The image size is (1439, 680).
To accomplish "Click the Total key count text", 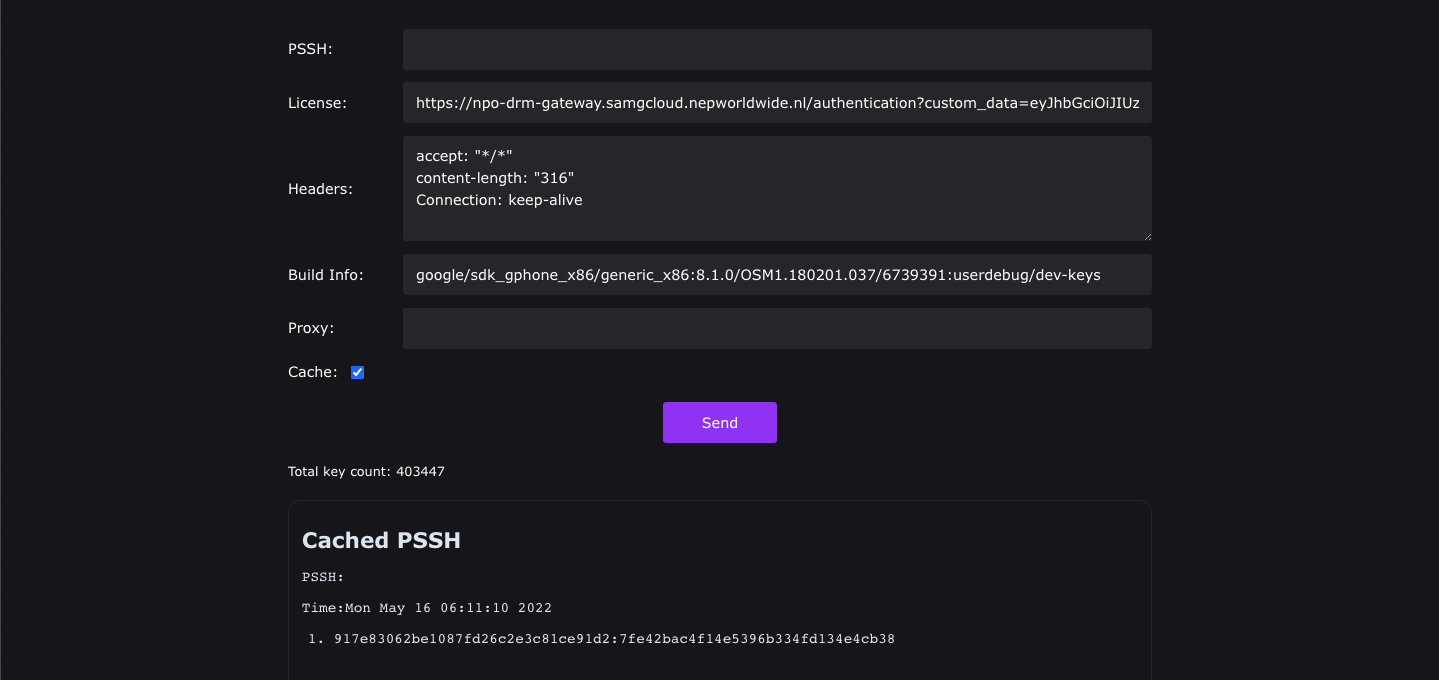I will 366,471.
